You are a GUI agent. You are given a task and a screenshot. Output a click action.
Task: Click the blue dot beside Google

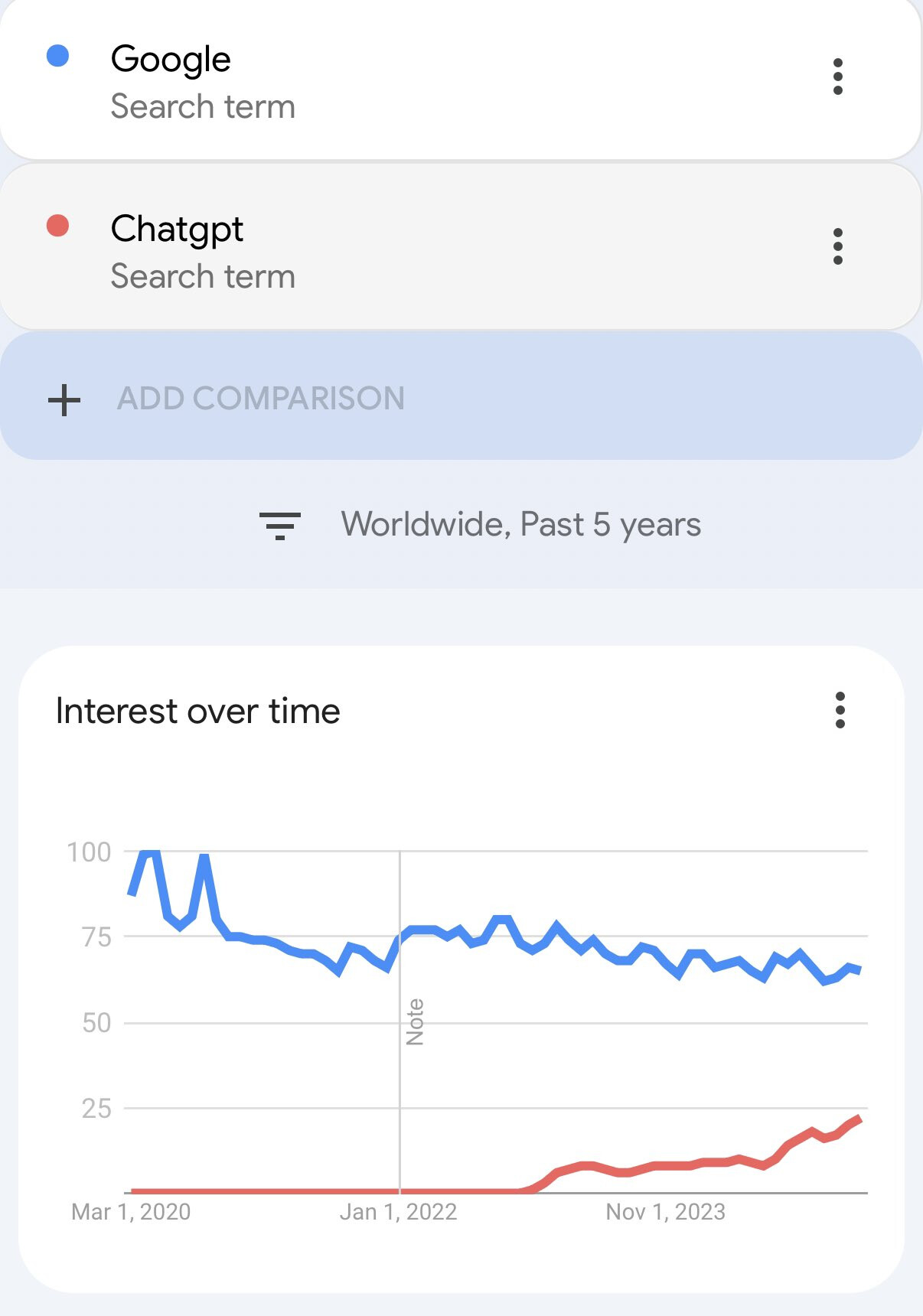click(x=58, y=56)
